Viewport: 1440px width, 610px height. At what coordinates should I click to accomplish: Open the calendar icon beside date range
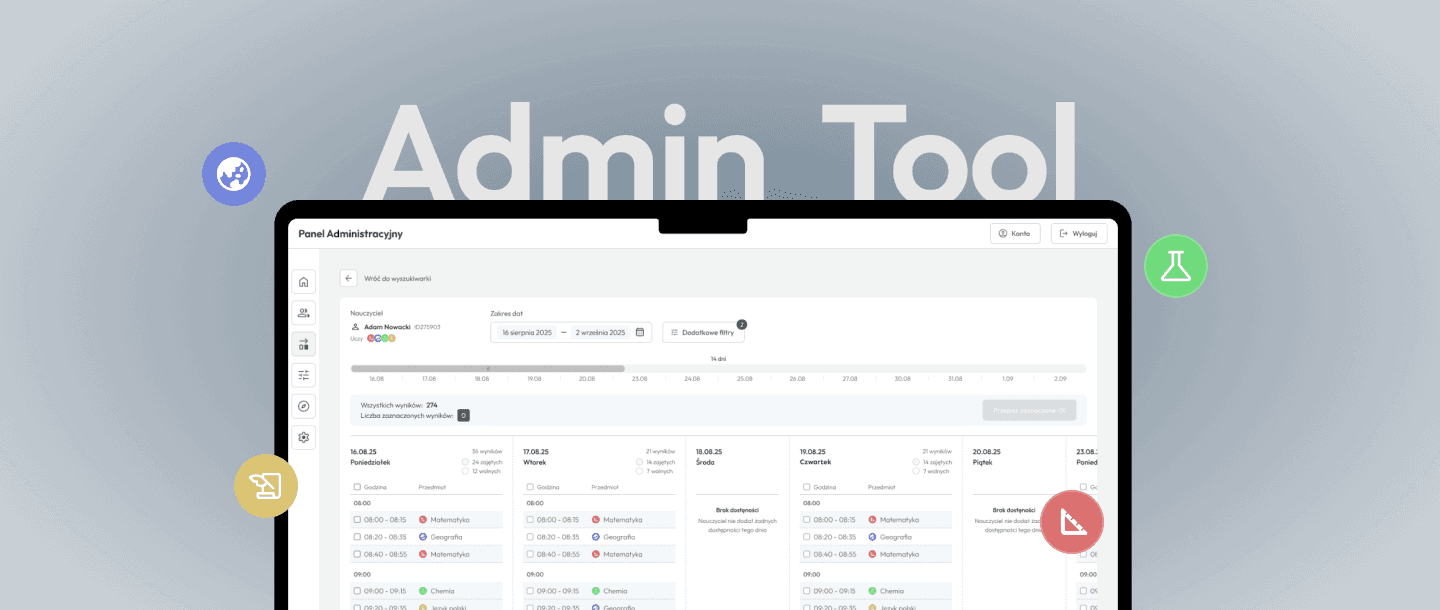[641, 332]
